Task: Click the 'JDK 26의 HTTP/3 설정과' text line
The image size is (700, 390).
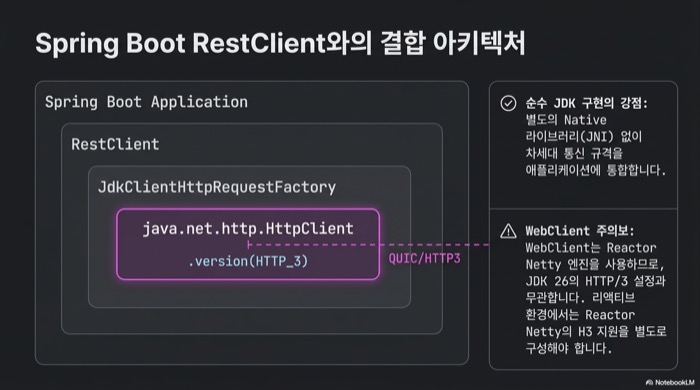Action: coord(596,281)
